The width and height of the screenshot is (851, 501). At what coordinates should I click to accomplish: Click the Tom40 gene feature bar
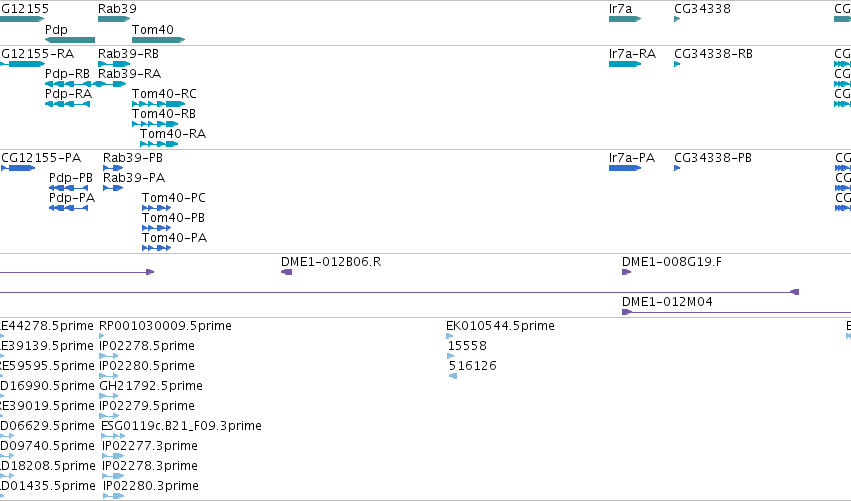tap(158, 40)
